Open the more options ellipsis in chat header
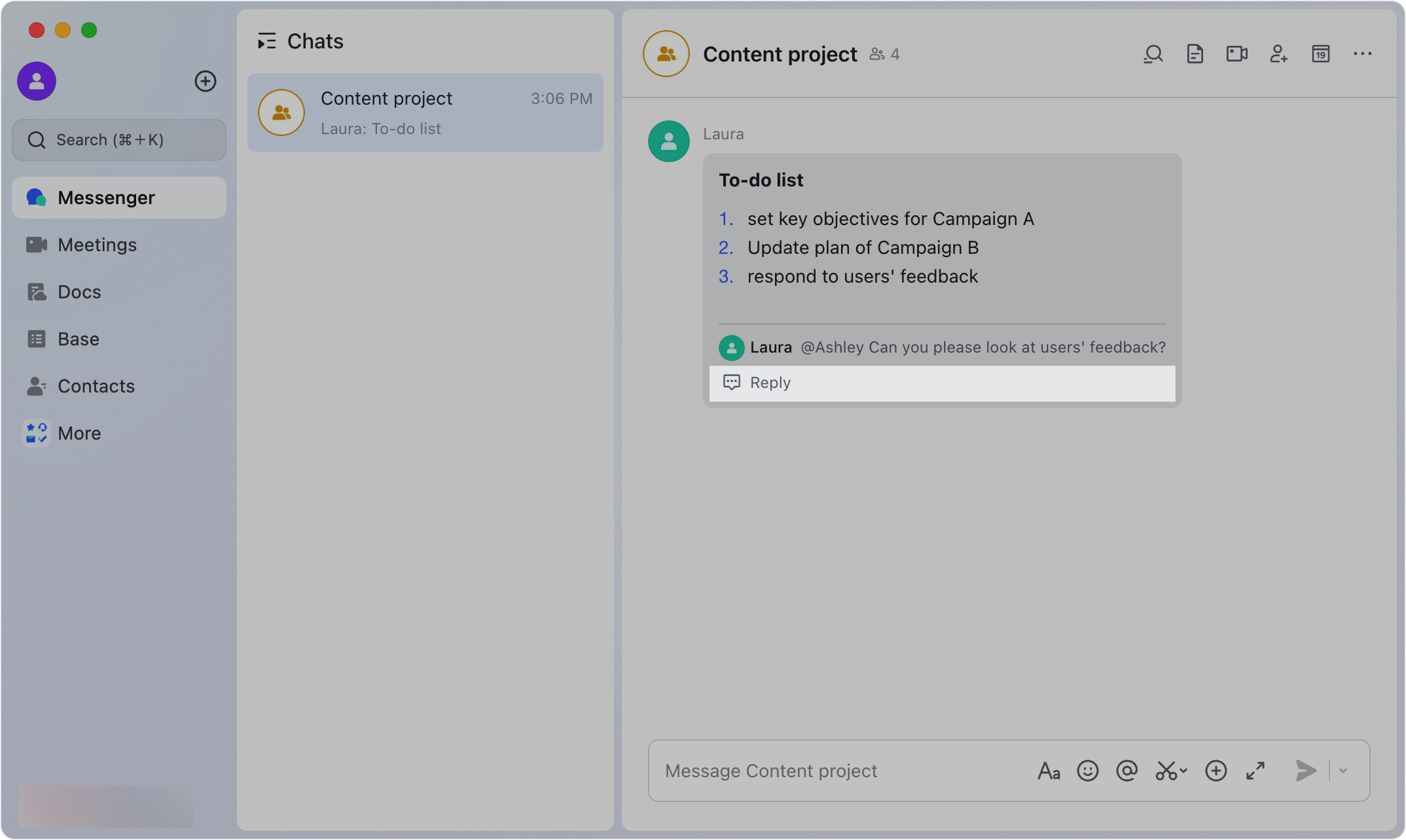This screenshot has width=1406, height=840. [x=1362, y=54]
